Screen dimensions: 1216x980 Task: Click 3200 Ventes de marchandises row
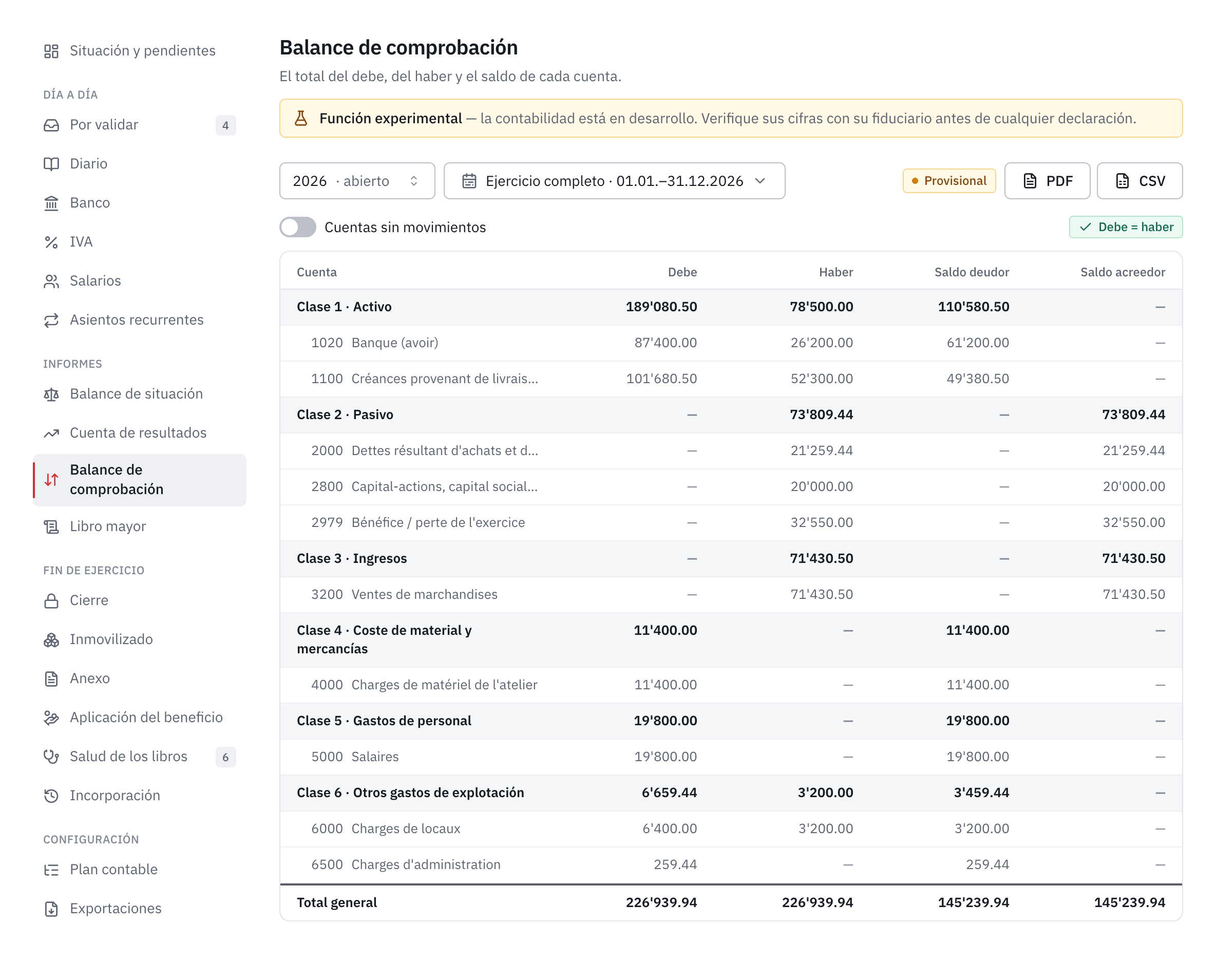731,594
